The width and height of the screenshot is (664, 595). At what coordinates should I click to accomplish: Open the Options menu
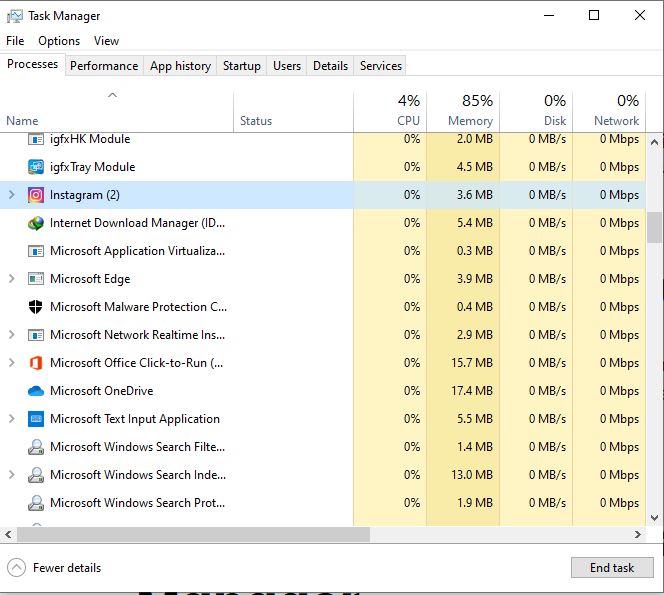tap(59, 41)
